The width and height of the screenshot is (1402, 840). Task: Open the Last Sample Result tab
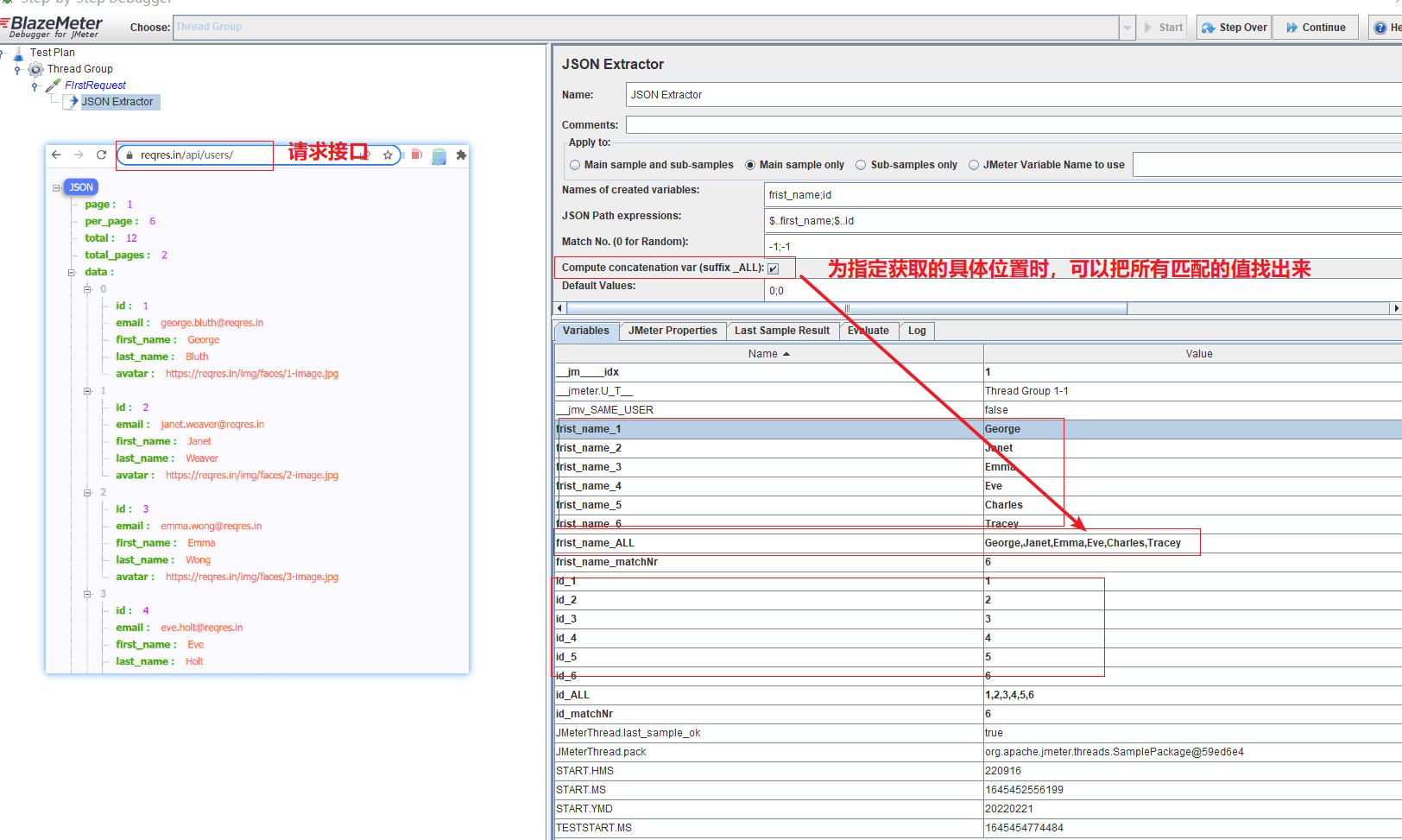click(x=782, y=331)
